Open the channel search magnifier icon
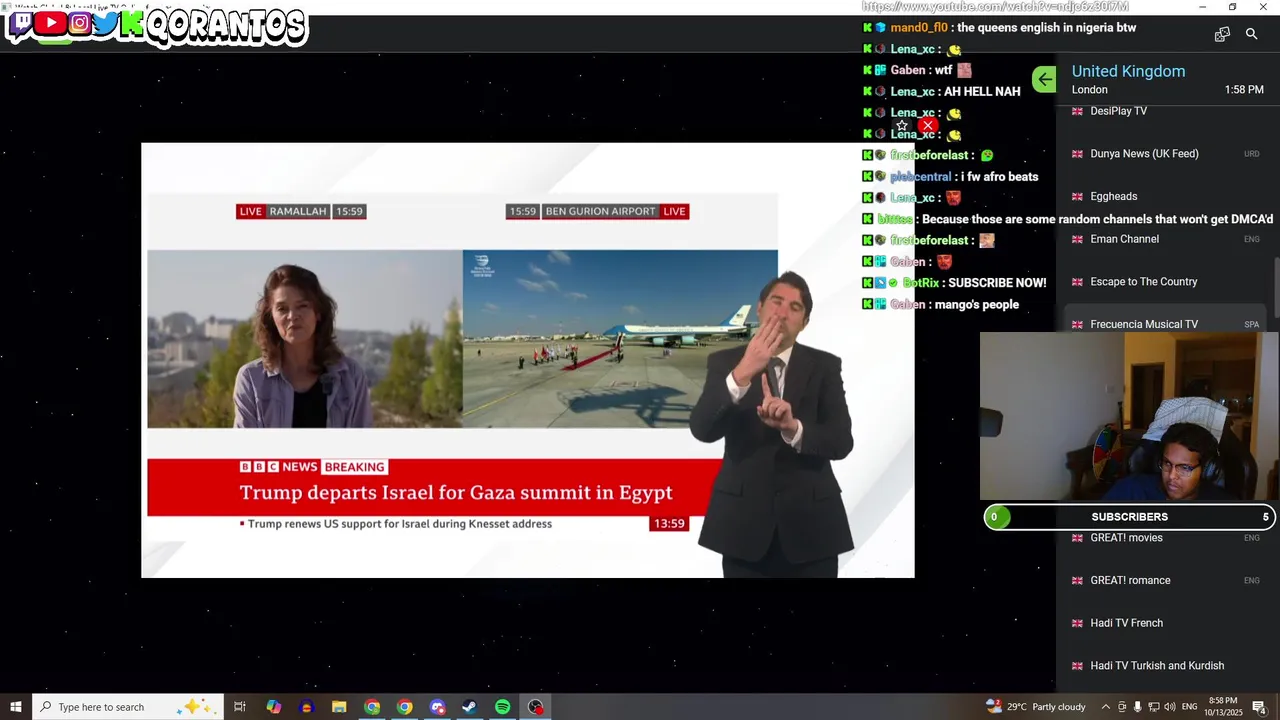 (x=1251, y=34)
